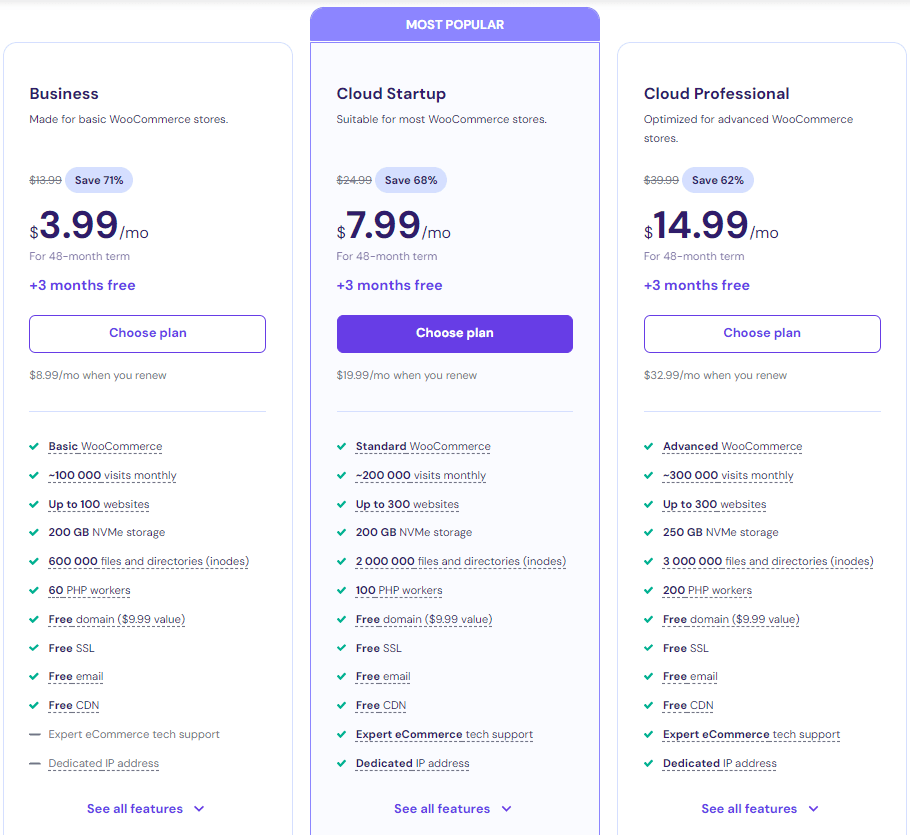This screenshot has width=910, height=835.
Task: Click the Business plan title
Action: (x=64, y=93)
